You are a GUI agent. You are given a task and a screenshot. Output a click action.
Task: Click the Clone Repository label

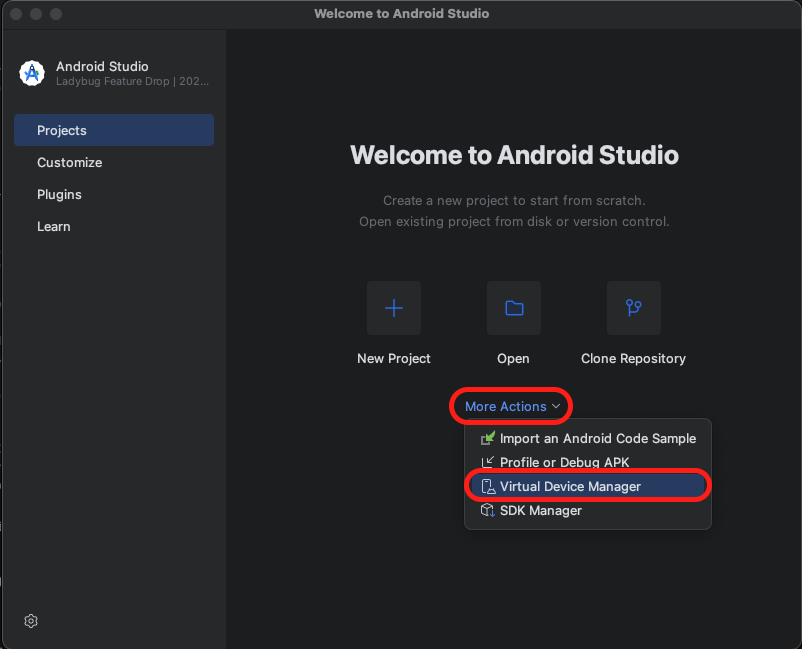(x=633, y=359)
